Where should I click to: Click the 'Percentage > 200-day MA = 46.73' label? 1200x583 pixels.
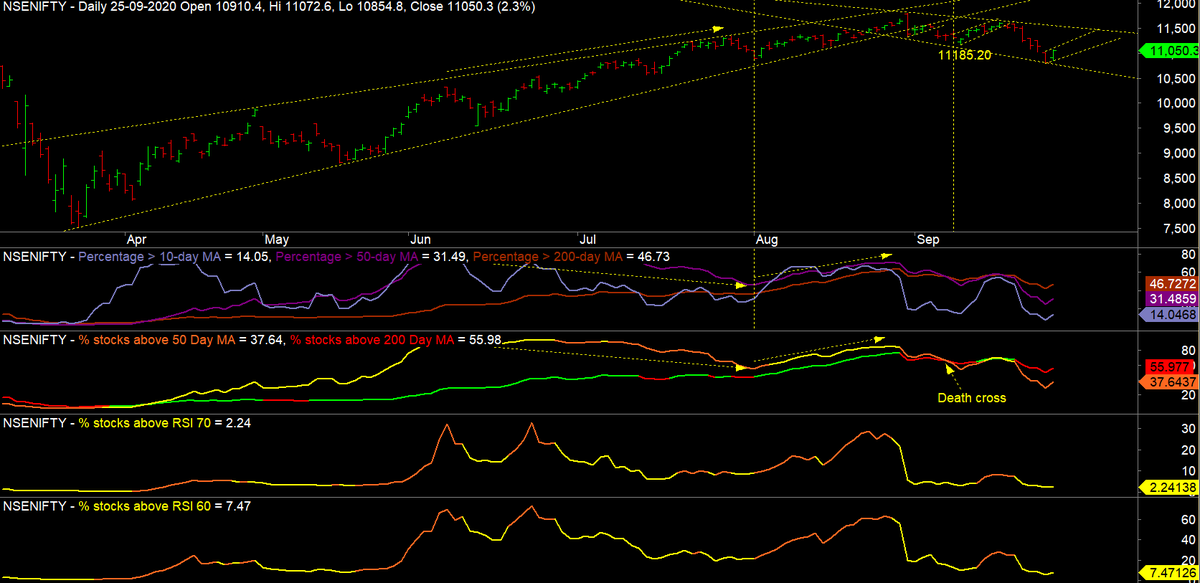570,257
